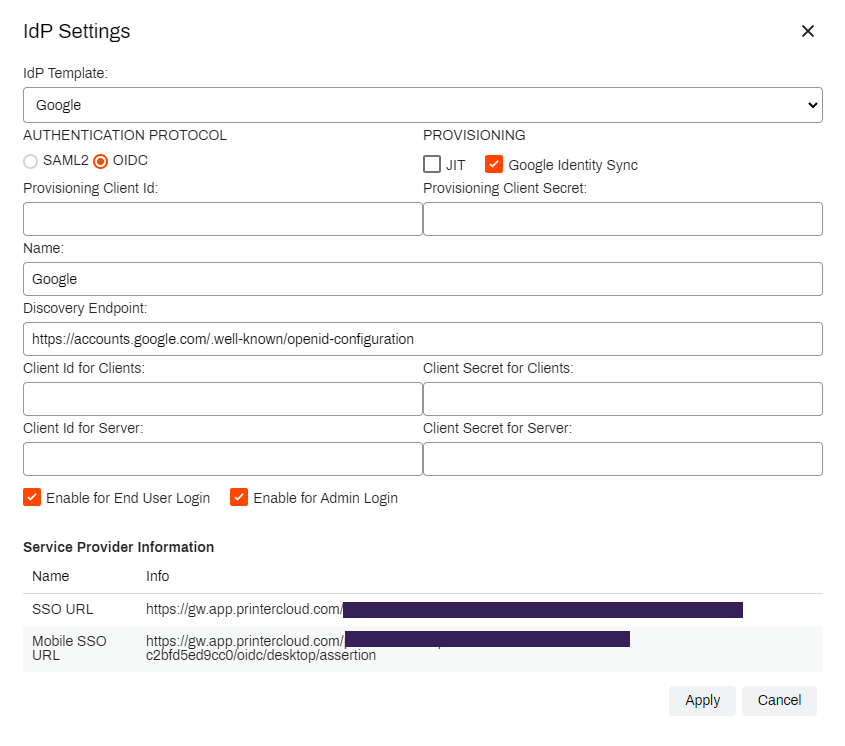Focus the Client Secret for Server field

pos(622,459)
